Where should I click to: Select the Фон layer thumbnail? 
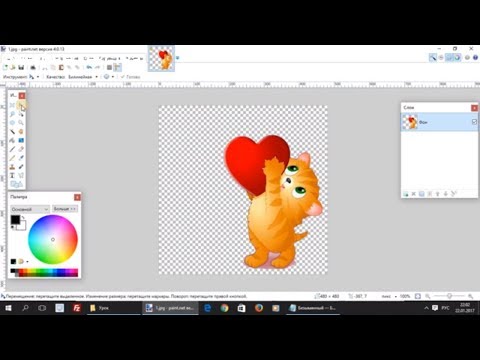(x=410, y=122)
